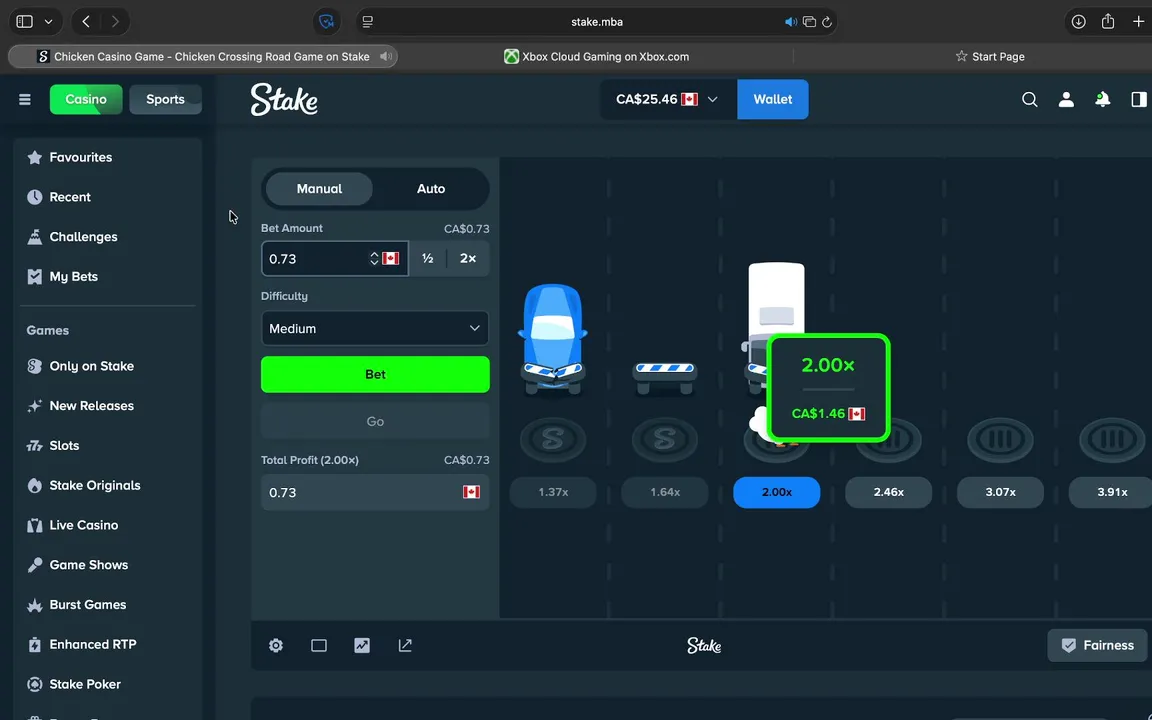Click the 3.91x multiplier tile
Viewport: 1152px width, 720px height.
coord(1112,492)
